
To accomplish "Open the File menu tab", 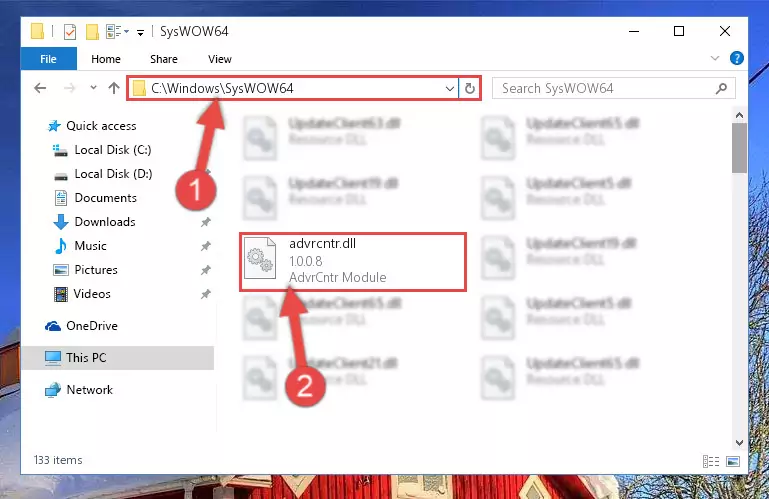I will pyautogui.click(x=49, y=59).
